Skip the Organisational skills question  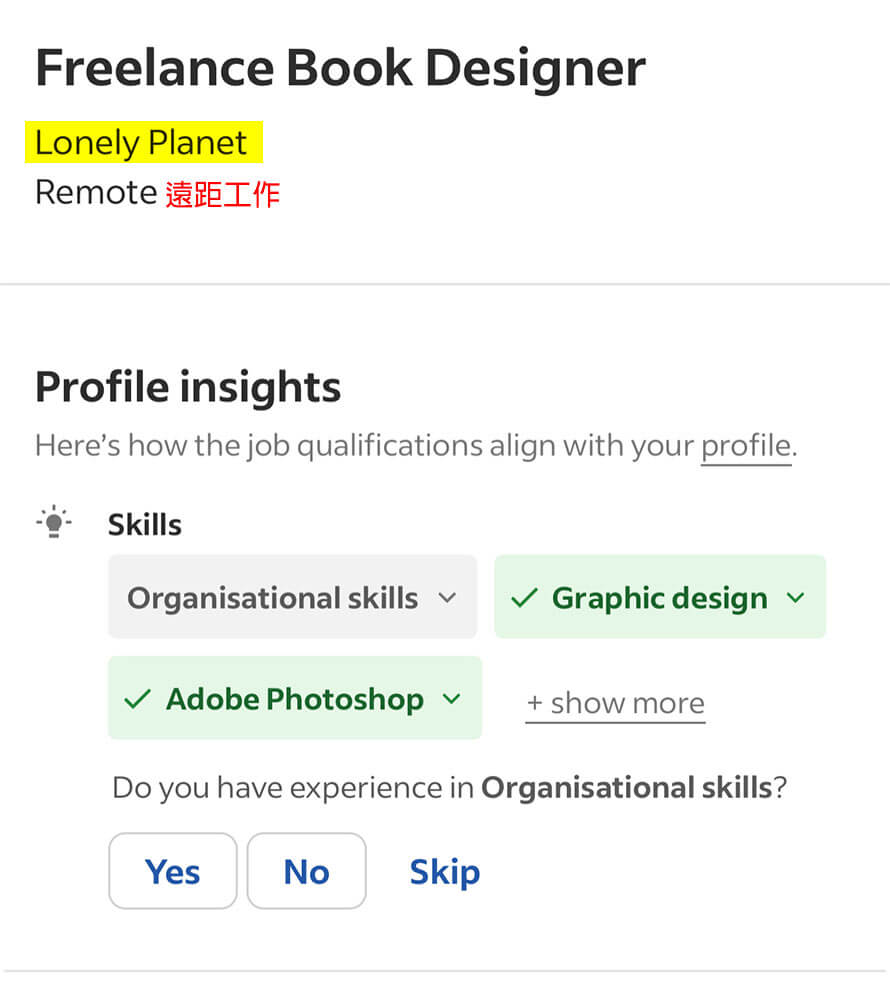click(445, 872)
